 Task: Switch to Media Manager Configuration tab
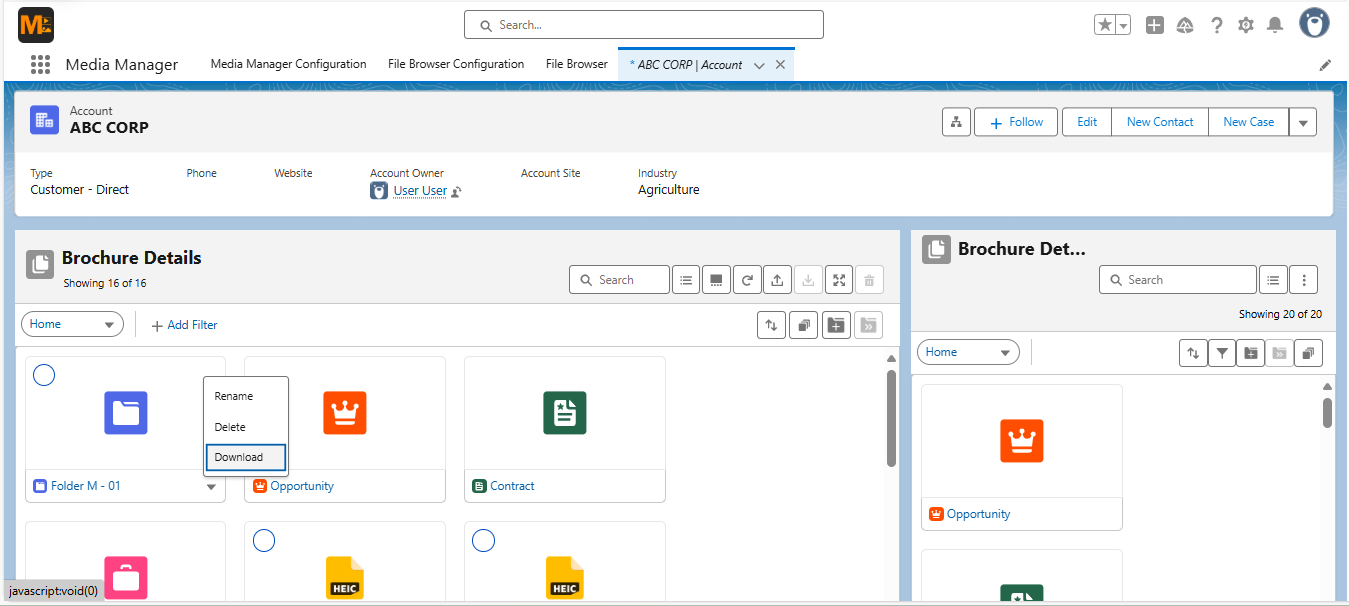tap(288, 64)
